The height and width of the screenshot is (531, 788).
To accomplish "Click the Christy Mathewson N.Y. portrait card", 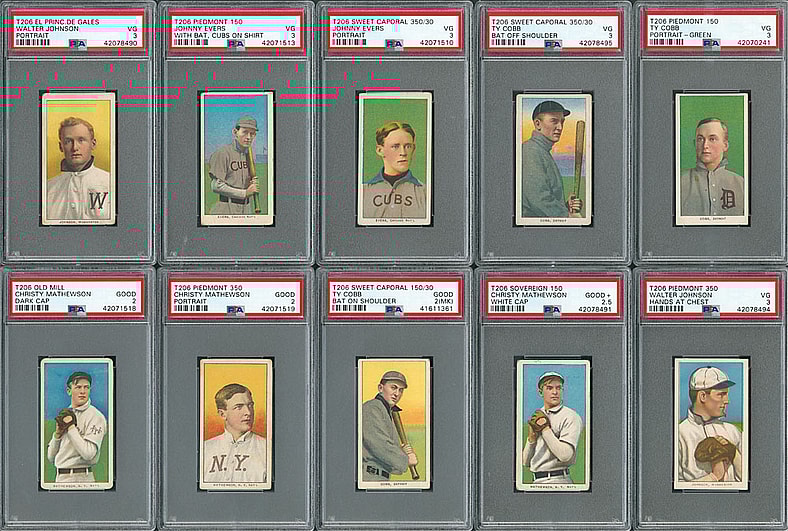I will coord(235,424).
